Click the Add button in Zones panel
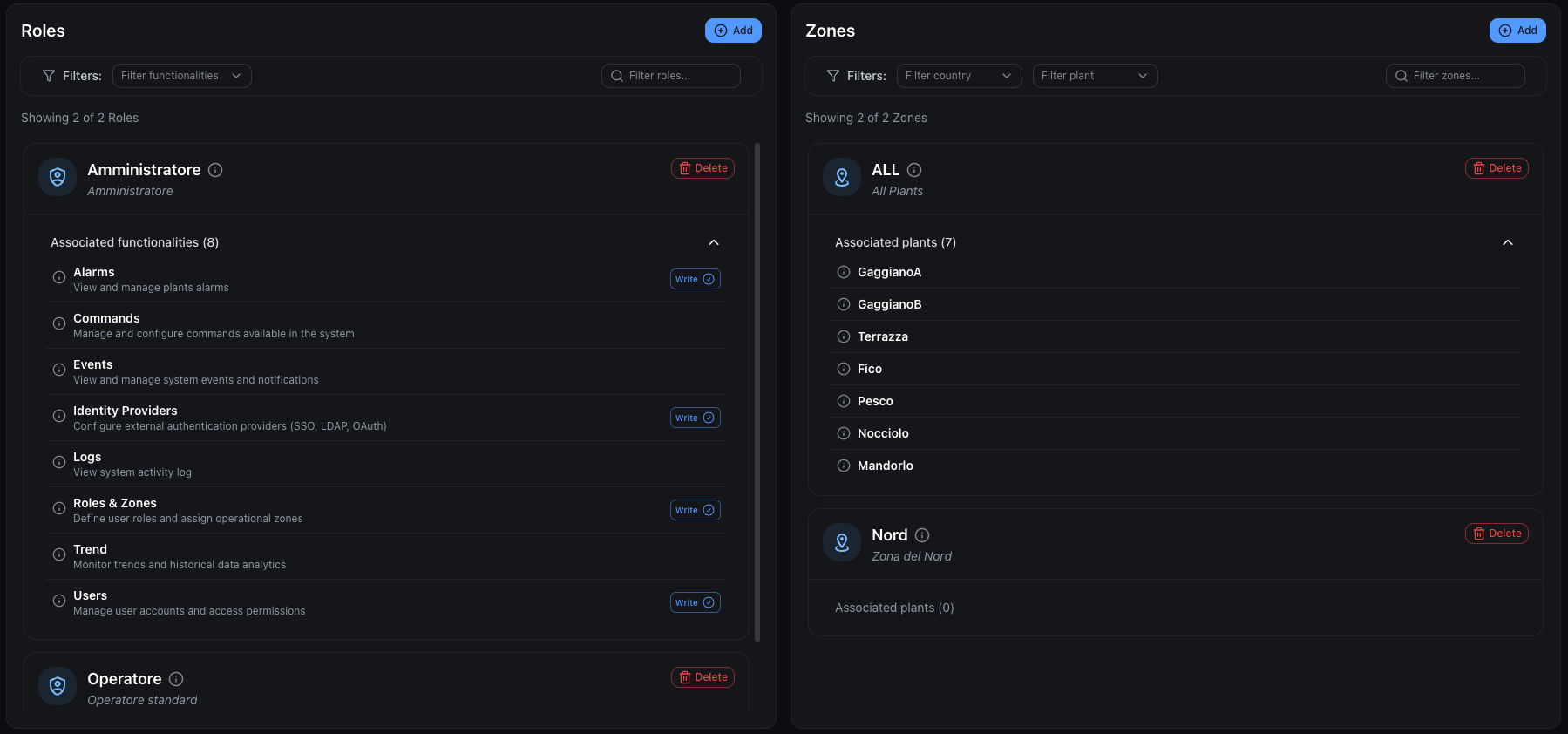The image size is (1568, 734). click(x=1517, y=31)
